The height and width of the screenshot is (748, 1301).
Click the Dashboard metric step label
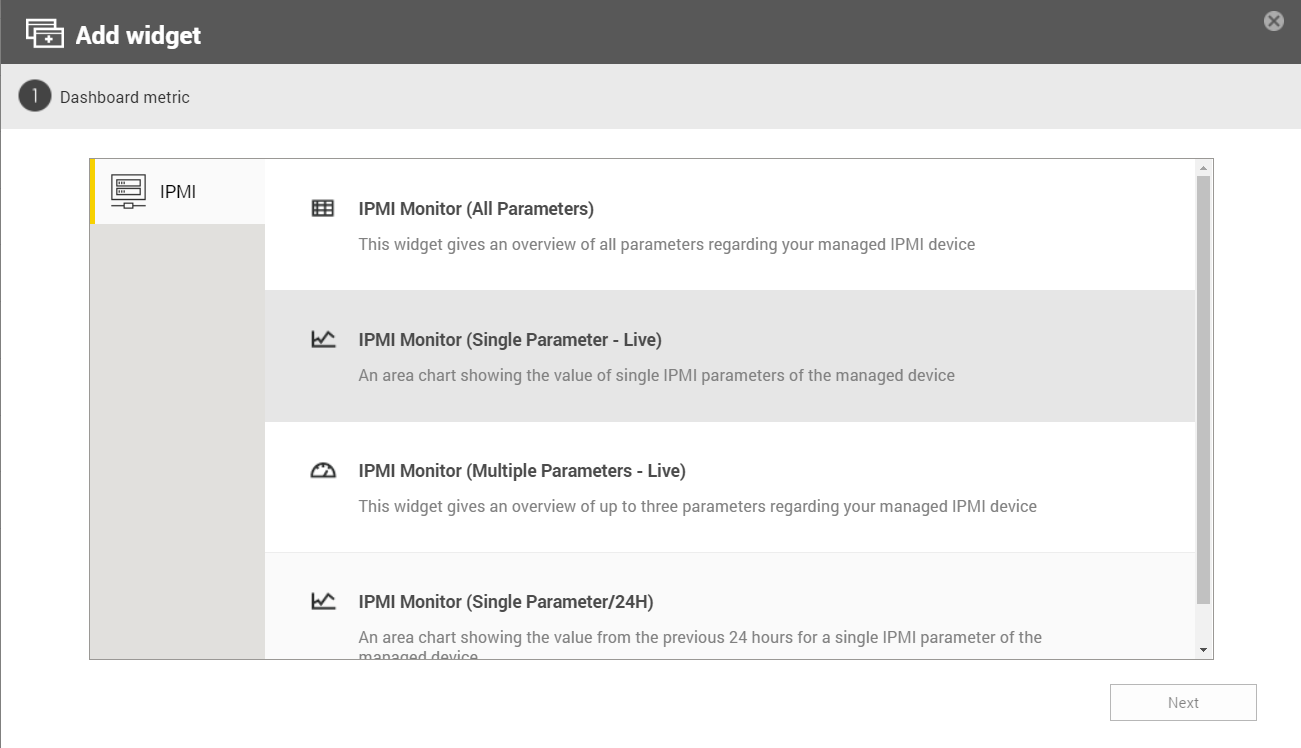(x=125, y=97)
